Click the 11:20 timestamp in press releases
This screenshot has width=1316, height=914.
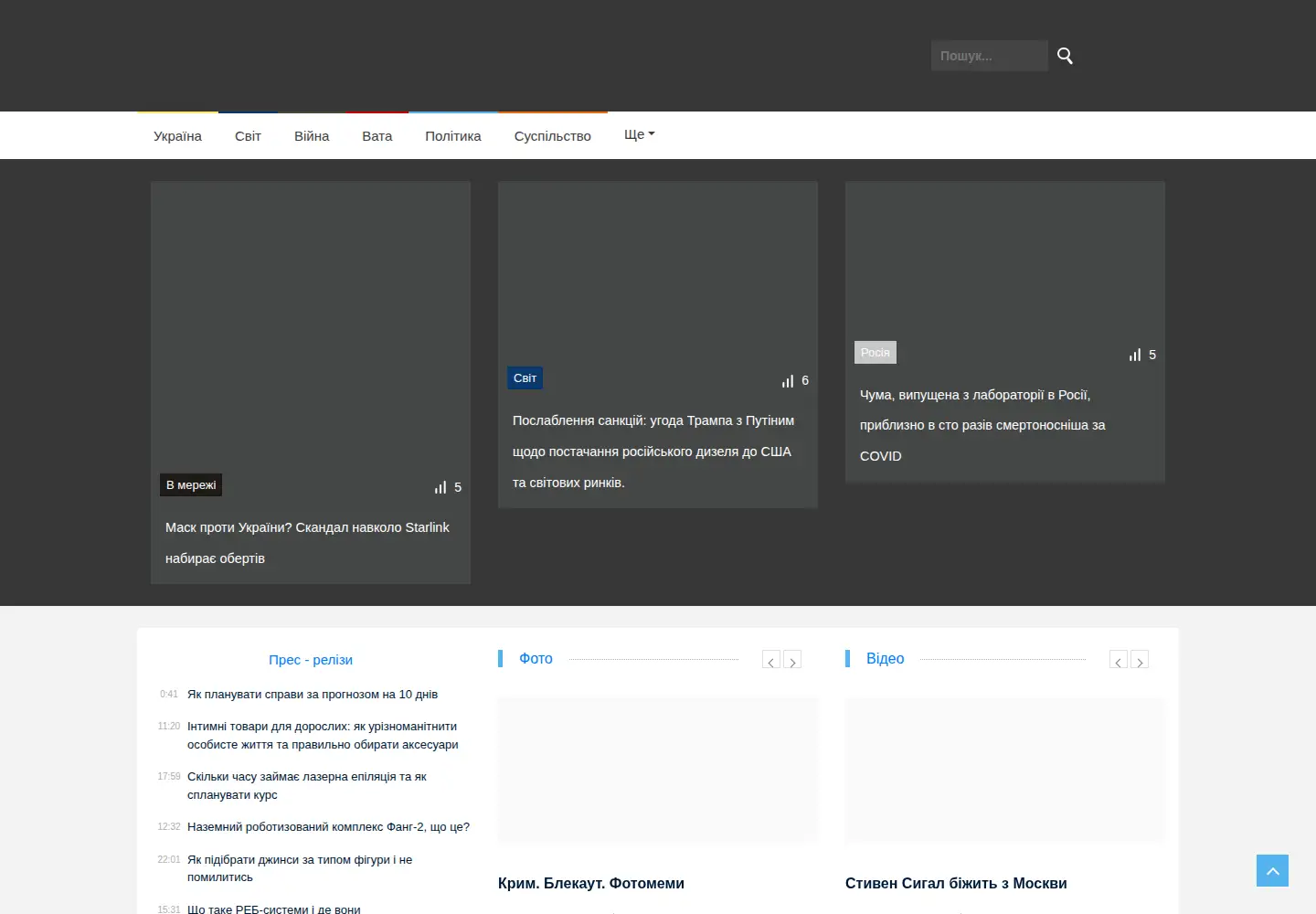tap(169, 727)
